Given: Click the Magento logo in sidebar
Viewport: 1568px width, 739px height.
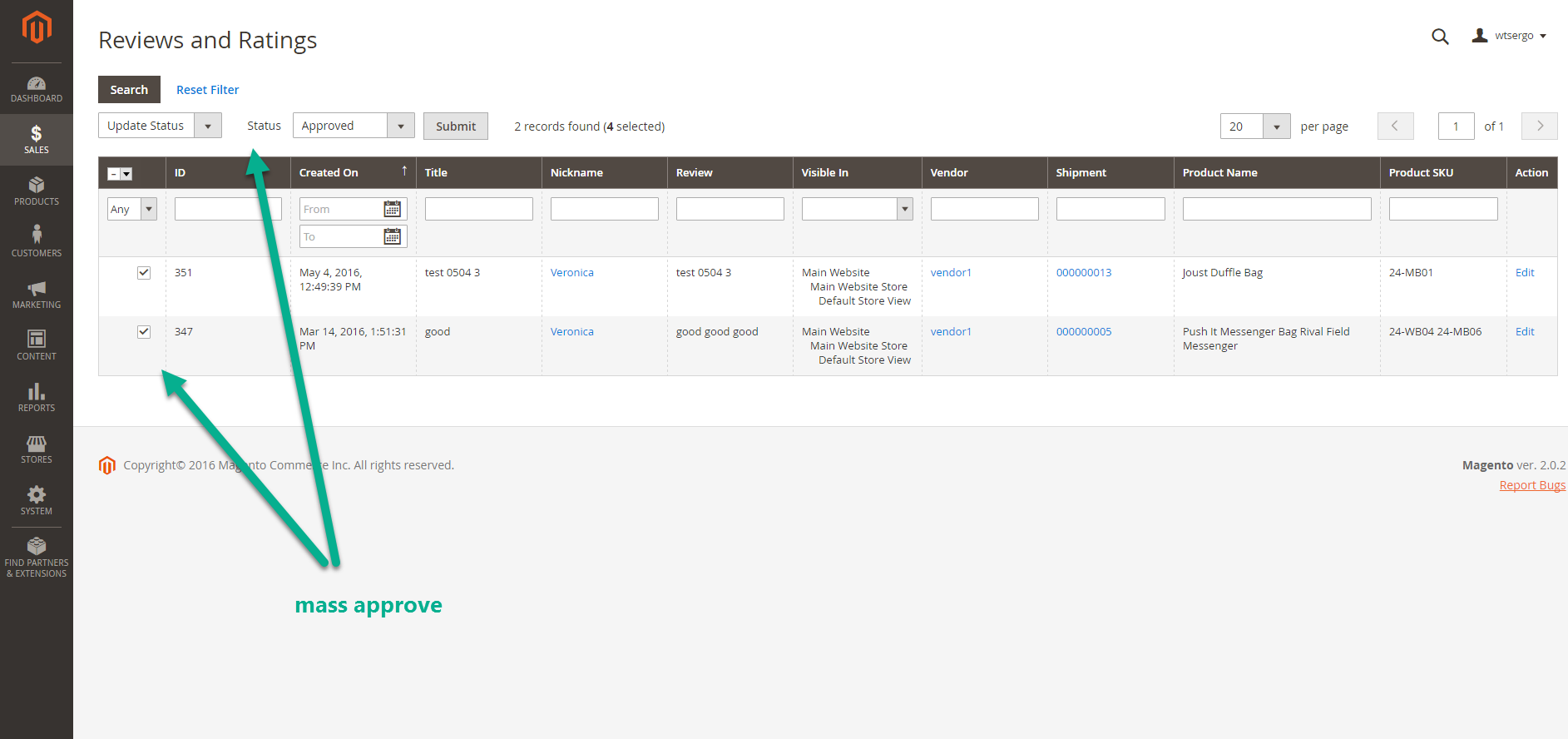Looking at the screenshot, I should pyautogui.click(x=37, y=27).
